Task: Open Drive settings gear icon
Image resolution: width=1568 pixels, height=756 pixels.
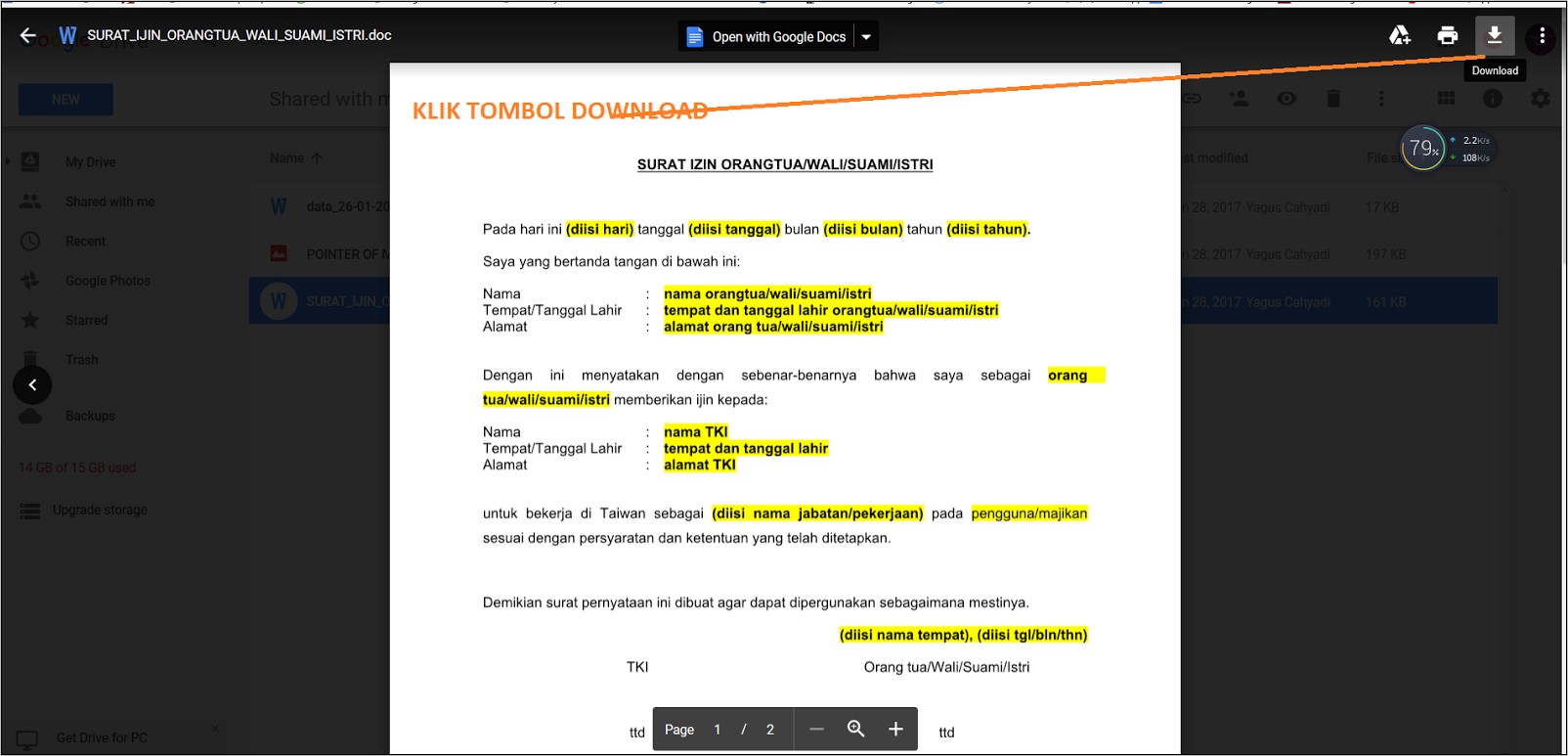Action: coord(1540,99)
